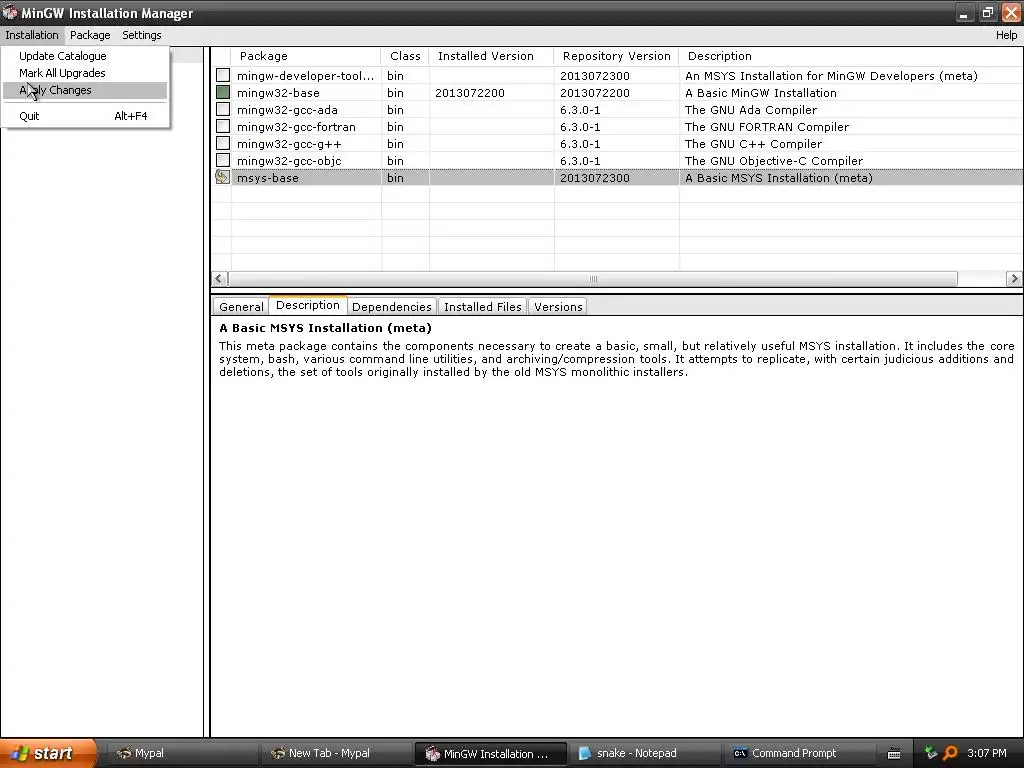Click 'The GNU FORTRAN Compiler' description
Viewport: 1024px width, 768px height.
tap(767, 127)
